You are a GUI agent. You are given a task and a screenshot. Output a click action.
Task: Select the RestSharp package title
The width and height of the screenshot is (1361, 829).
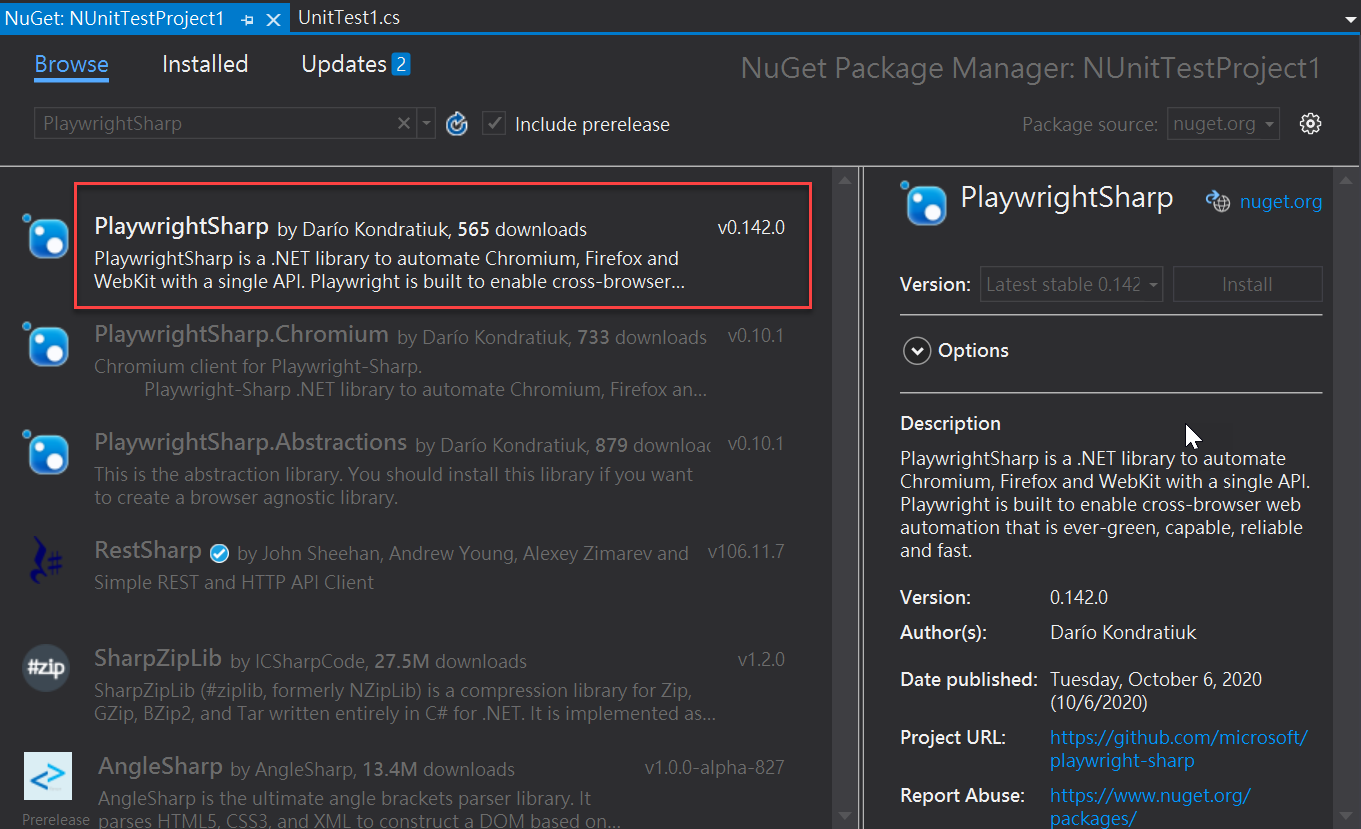[x=148, y=550]
